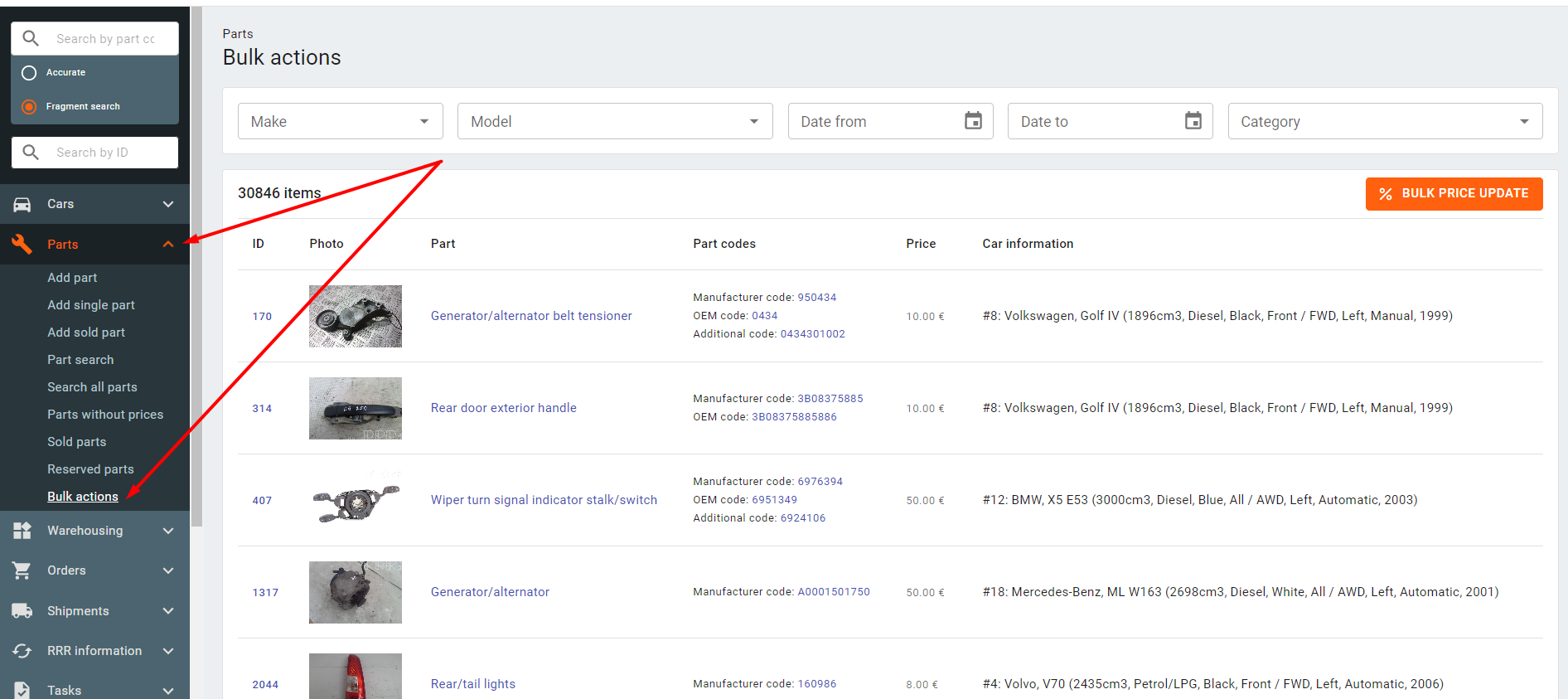Focus the Search by ID field
Image resolution: width=1568 pixels, height=699 pixels.
tap(104, 153)
